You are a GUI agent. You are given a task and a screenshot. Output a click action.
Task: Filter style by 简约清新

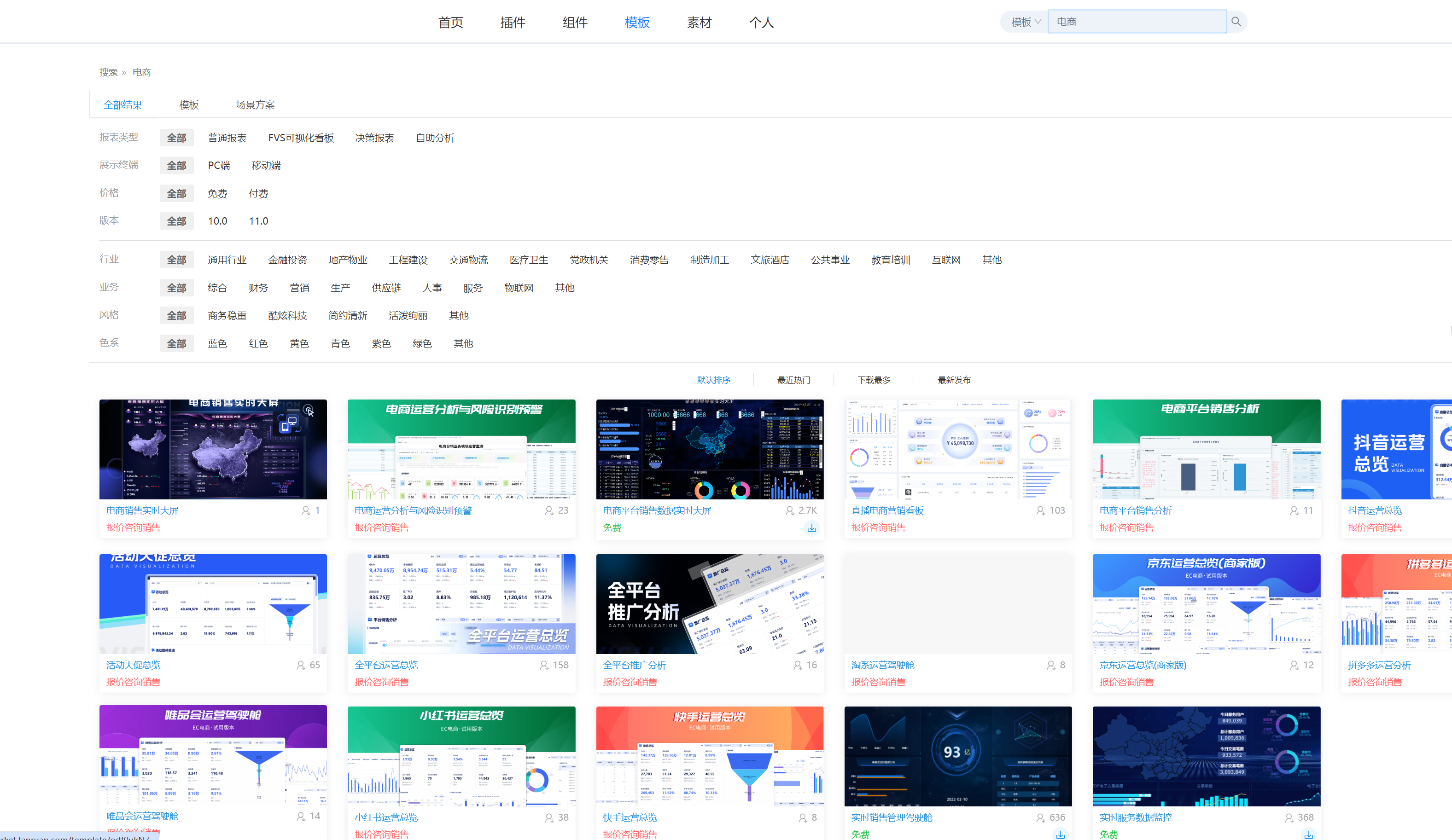[347, 316]
